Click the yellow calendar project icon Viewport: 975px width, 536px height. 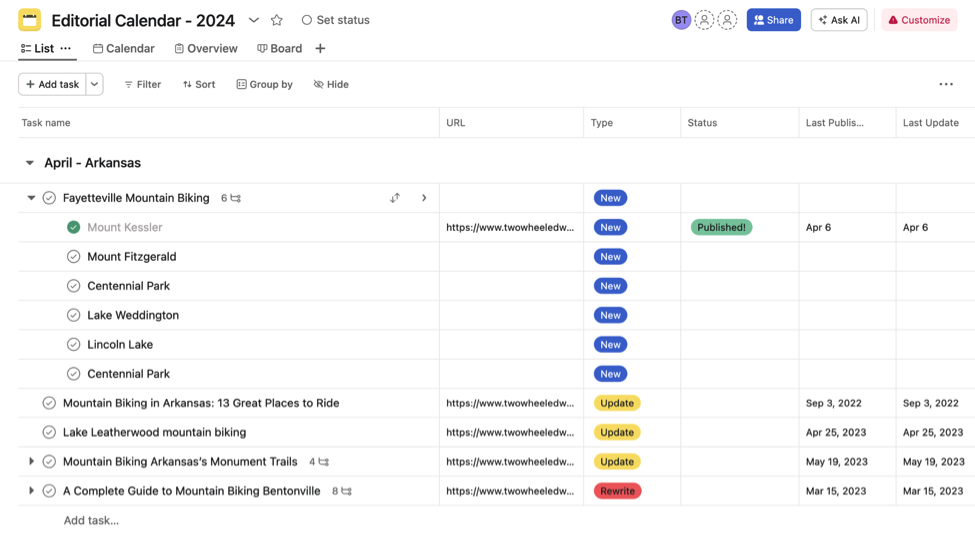(x=30, y=20)
